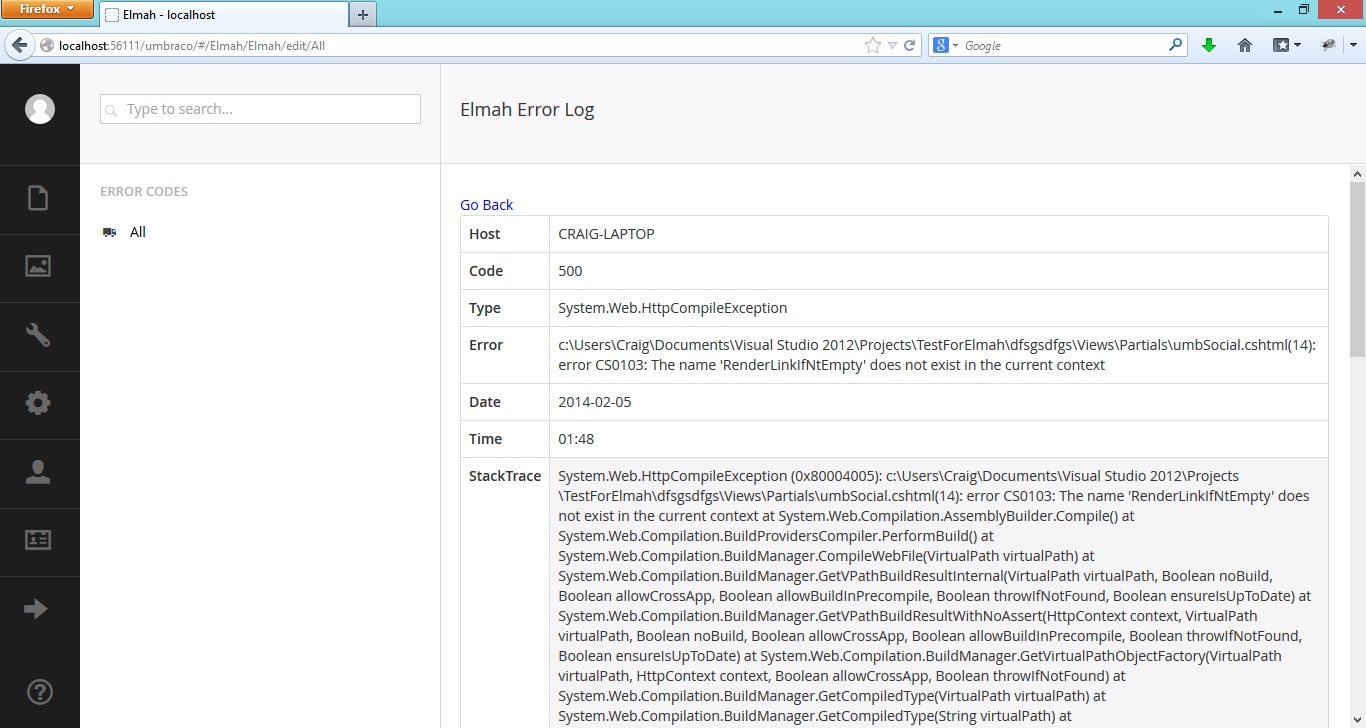
Task: Click the Date row label
Action: click(x=485, y=402)
